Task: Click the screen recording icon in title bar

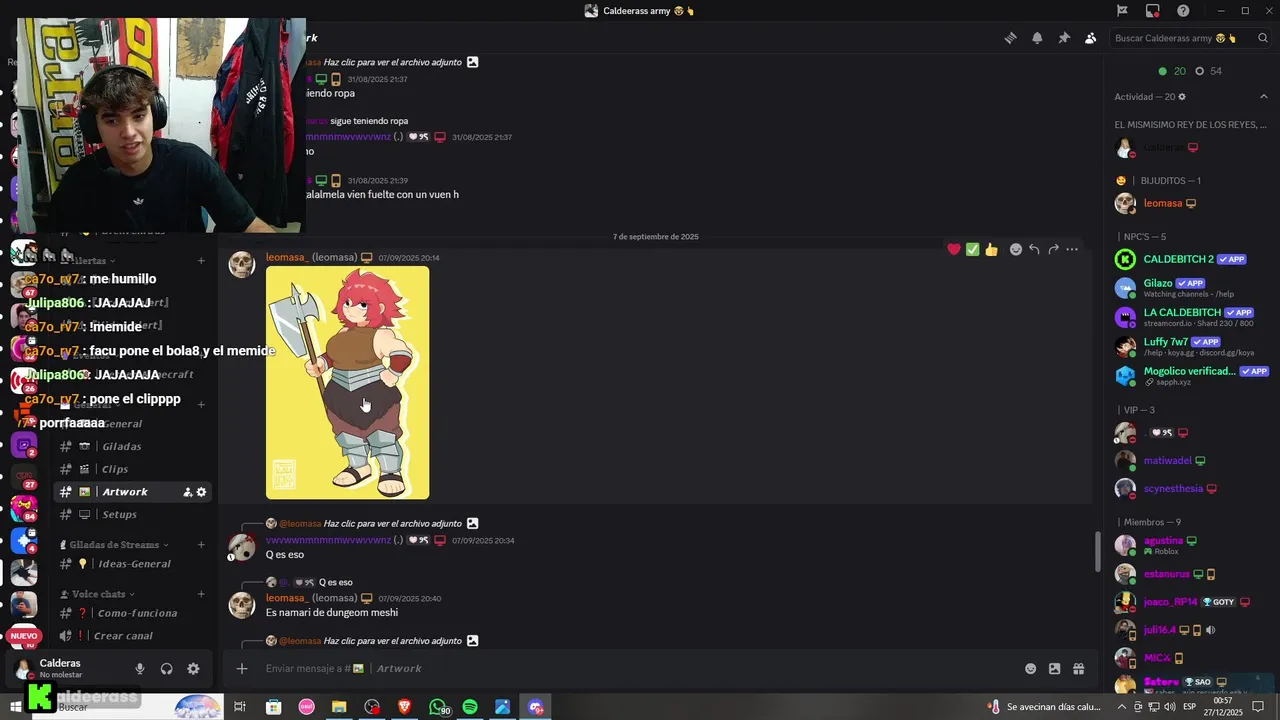Action: [1153, 11]
